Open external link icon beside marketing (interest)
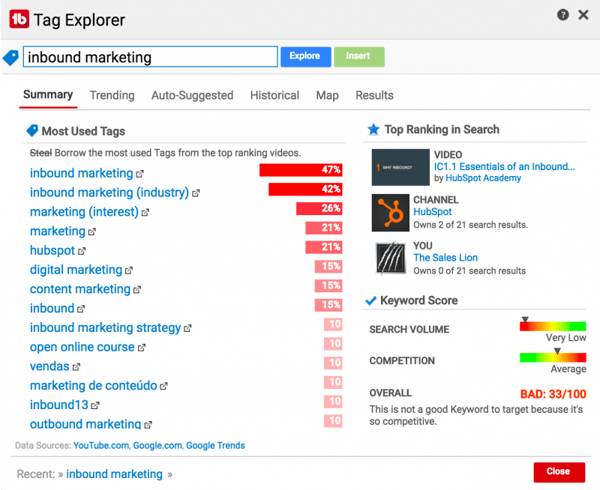The height and width of the screenshot is (490, 600). pos(145,212)
